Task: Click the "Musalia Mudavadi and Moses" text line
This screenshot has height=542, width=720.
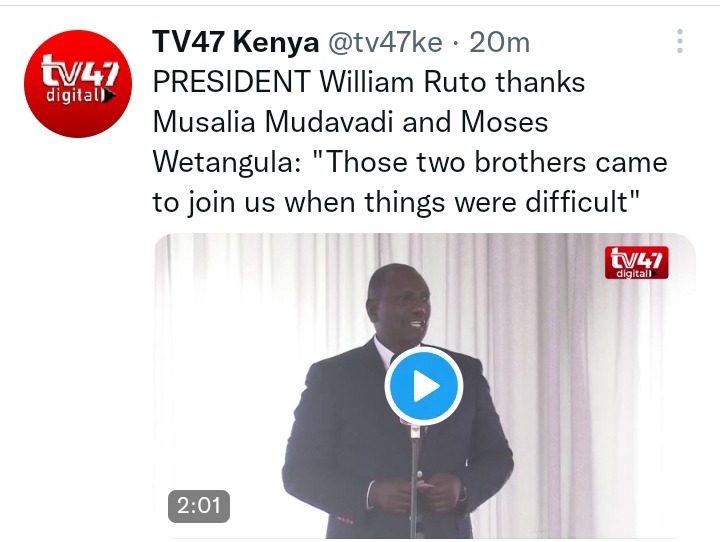Action: tap(350, 122)
